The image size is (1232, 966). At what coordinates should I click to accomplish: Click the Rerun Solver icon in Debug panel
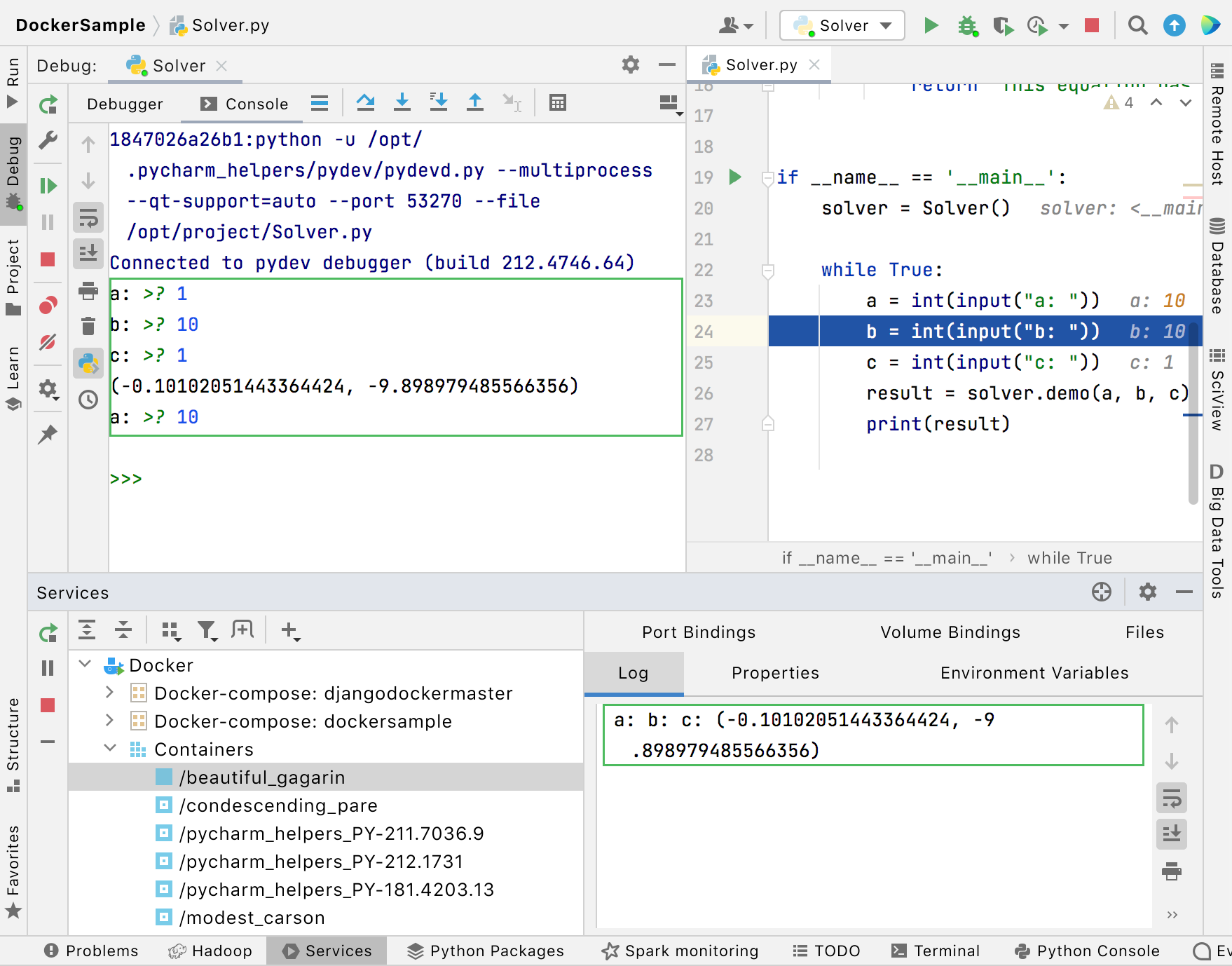[x=48, y=104]
